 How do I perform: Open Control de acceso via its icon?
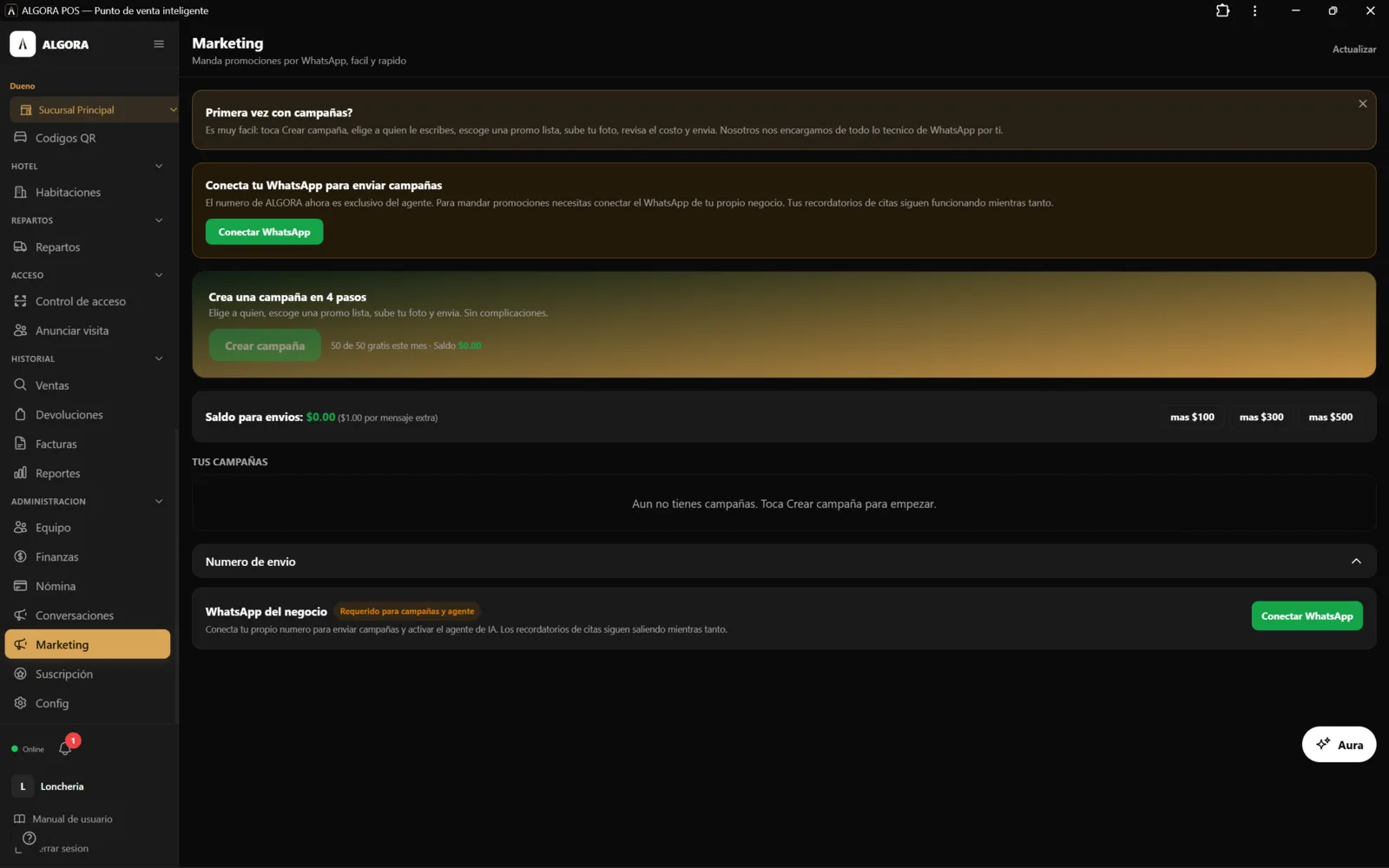point(20,301)
